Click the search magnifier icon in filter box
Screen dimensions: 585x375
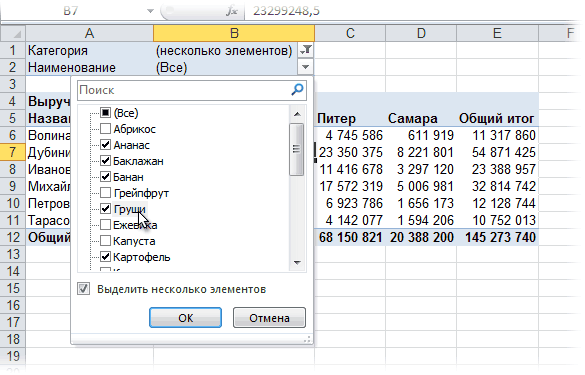click(297, 90)
